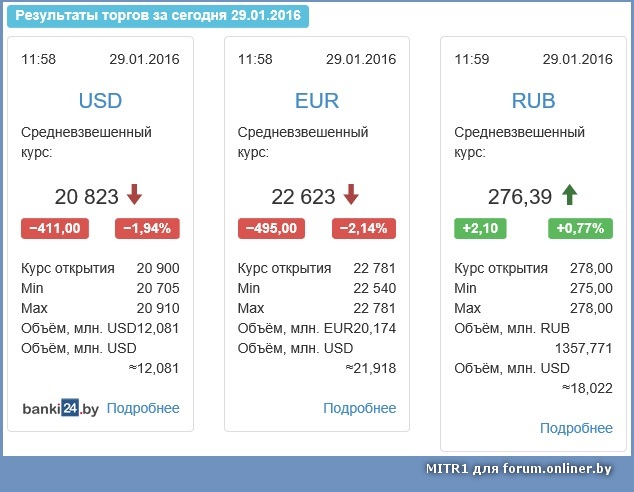Click the +2,10 green change badge

pos(480,228)
